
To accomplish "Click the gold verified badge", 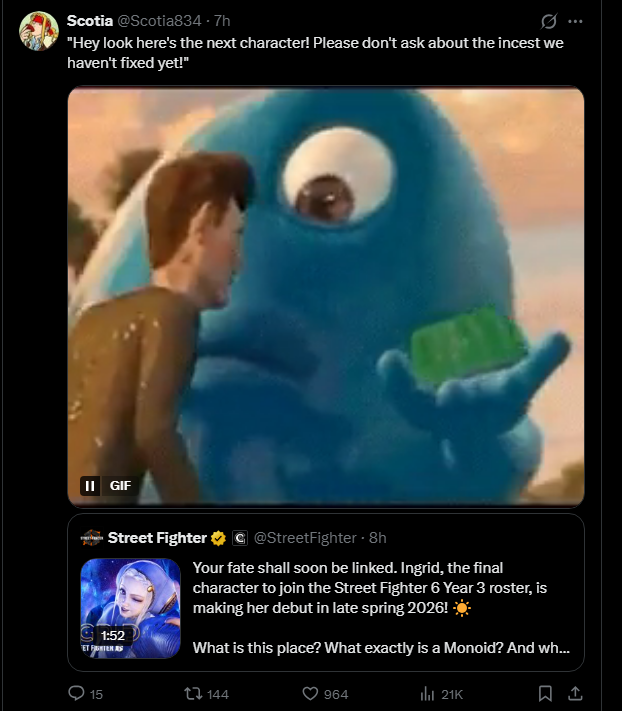I will point(219,538).
